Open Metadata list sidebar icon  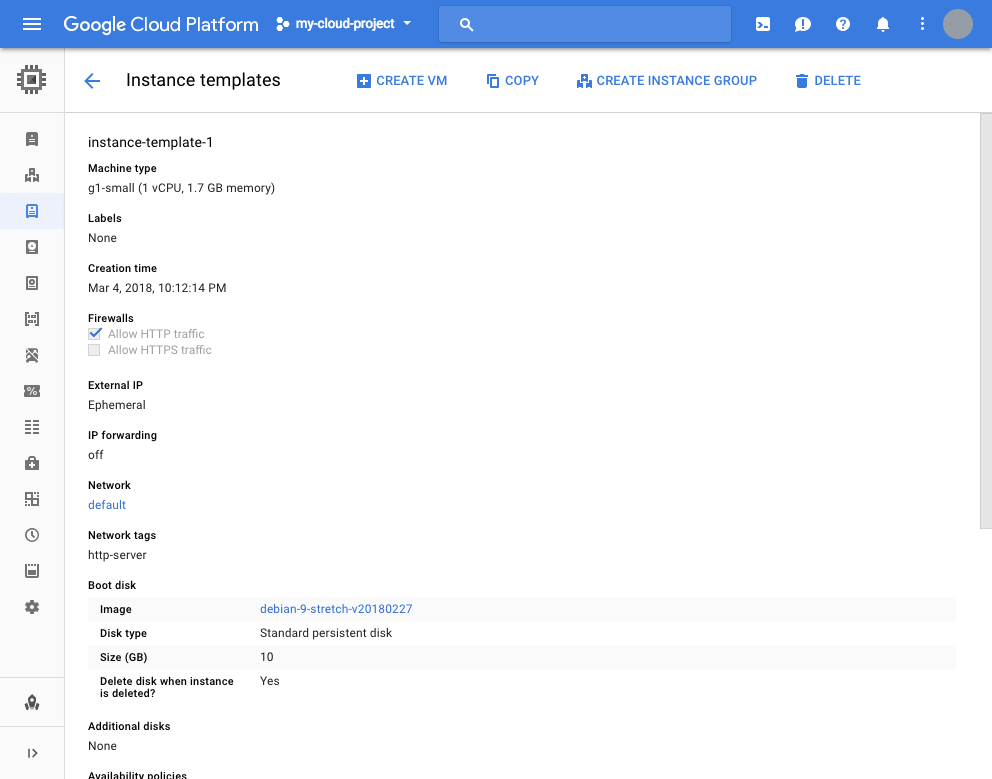coord(32,427)
